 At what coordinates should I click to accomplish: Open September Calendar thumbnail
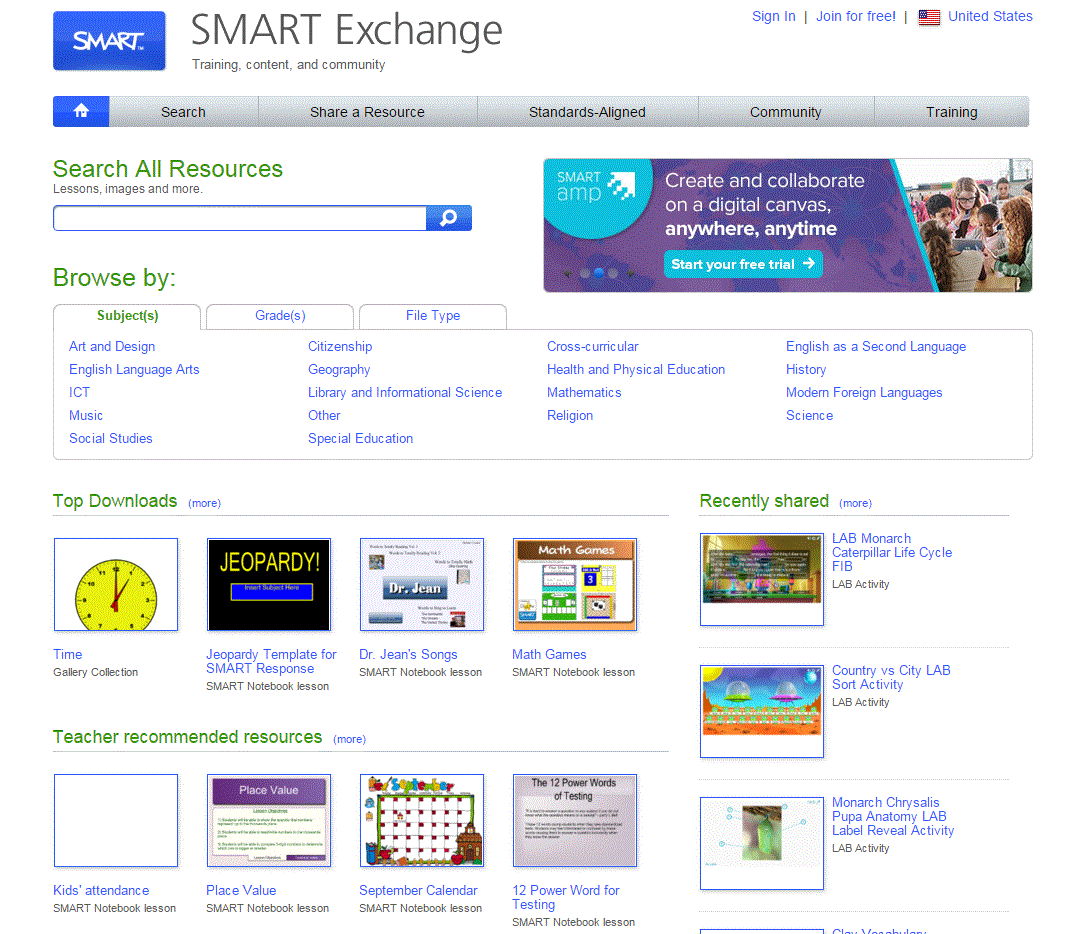click(x=421, y=821)
